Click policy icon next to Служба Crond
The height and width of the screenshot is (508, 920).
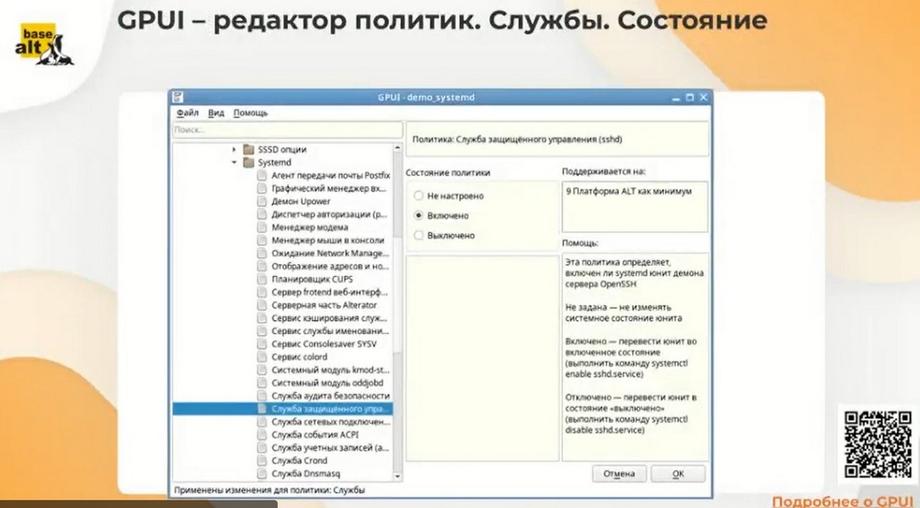pyautogui.click(x=262, y=460)
